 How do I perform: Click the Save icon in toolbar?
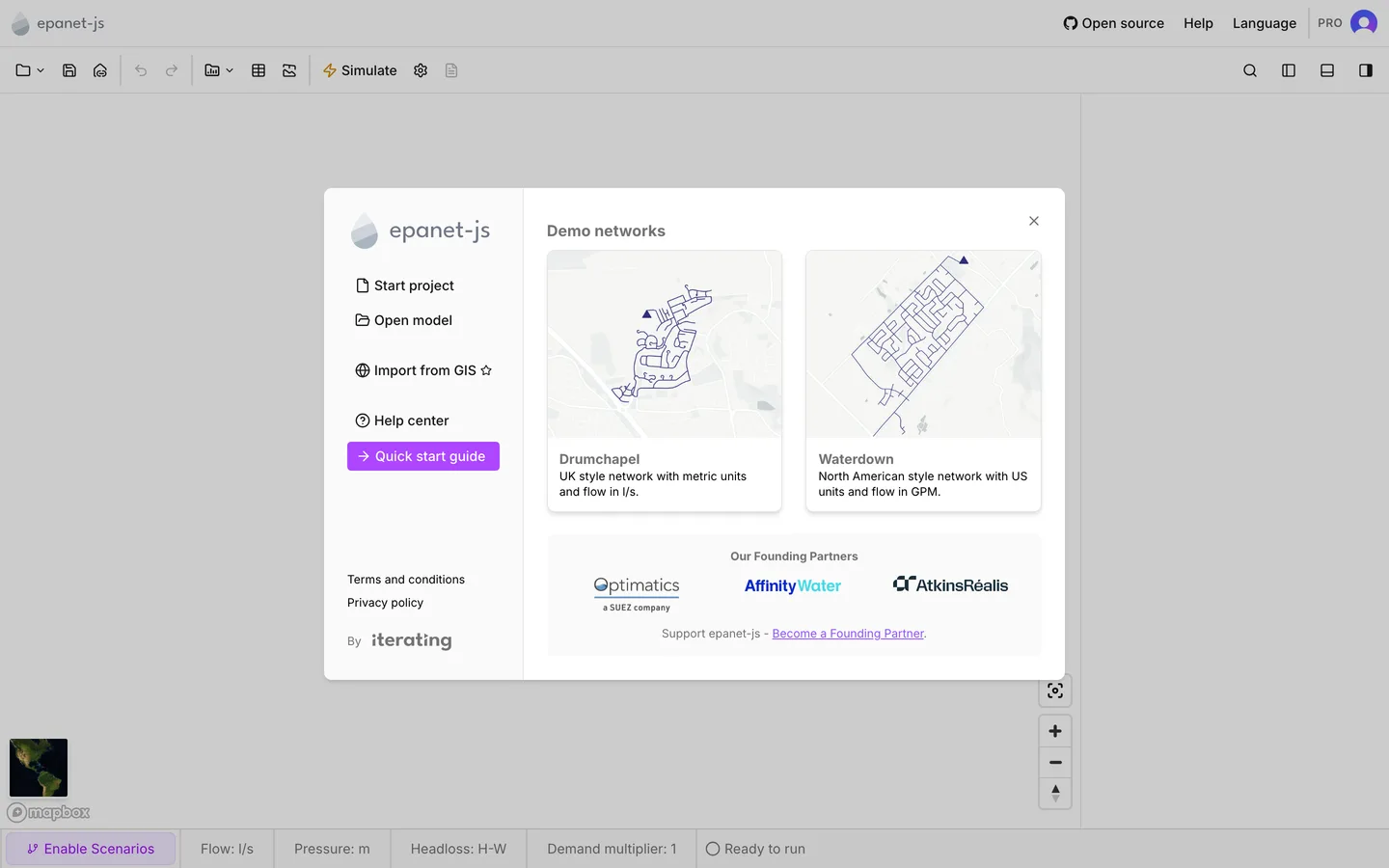click(x=69, y=70)
